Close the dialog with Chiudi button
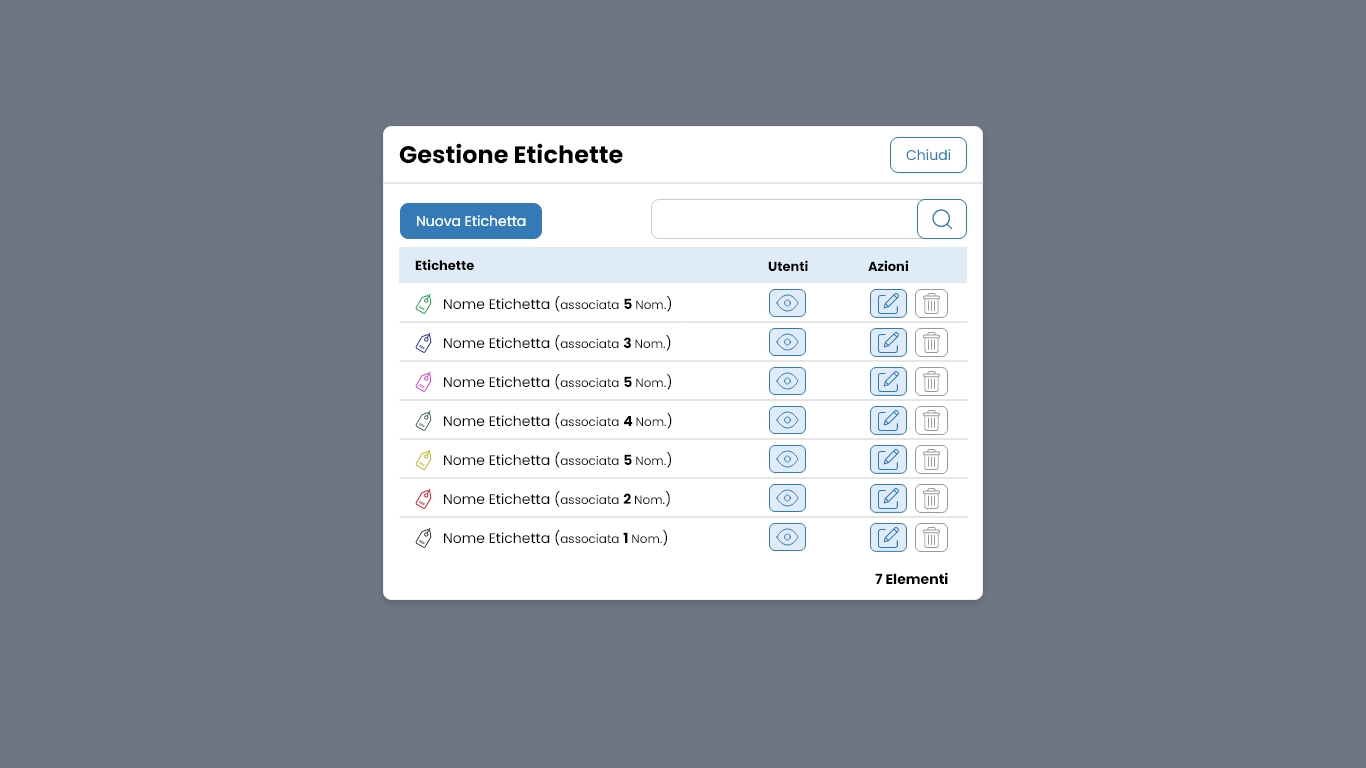 [928, 155]
